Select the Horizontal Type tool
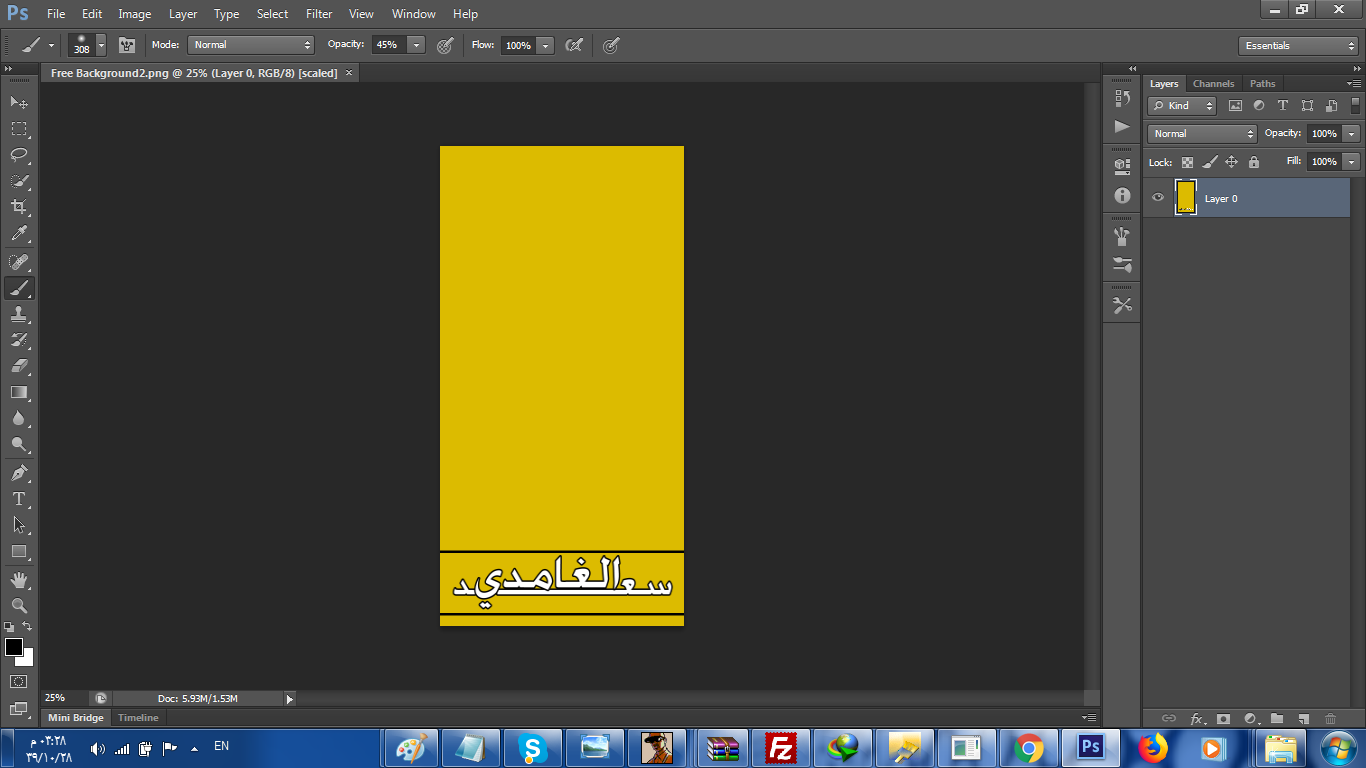Viewport: 1366px width, 768px height. click(19, 499)
